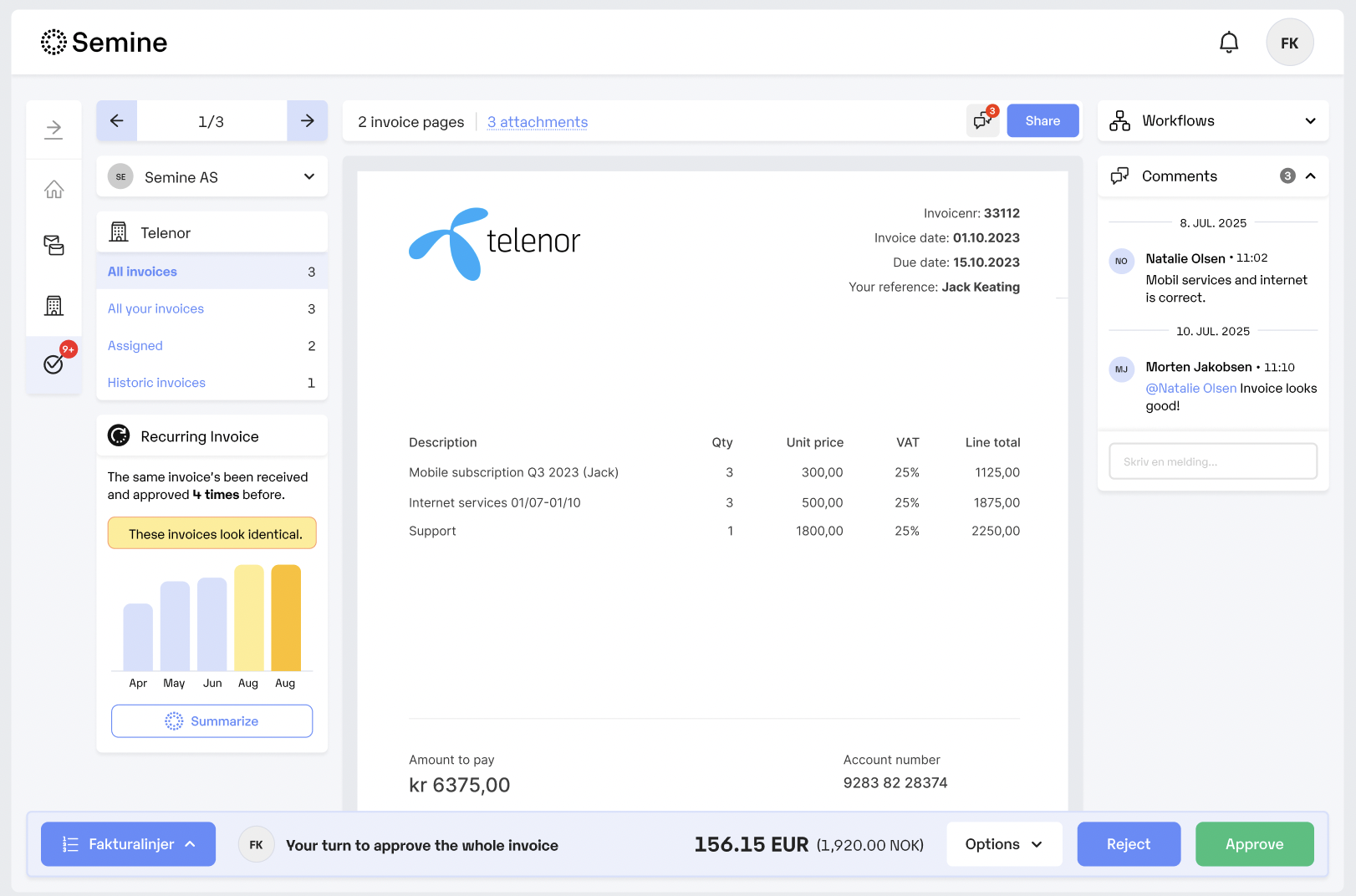The width and height of the screenshot is (1356, 896).
Task: Select the Historic invoices filter
Action: click(x=212, y=382)
